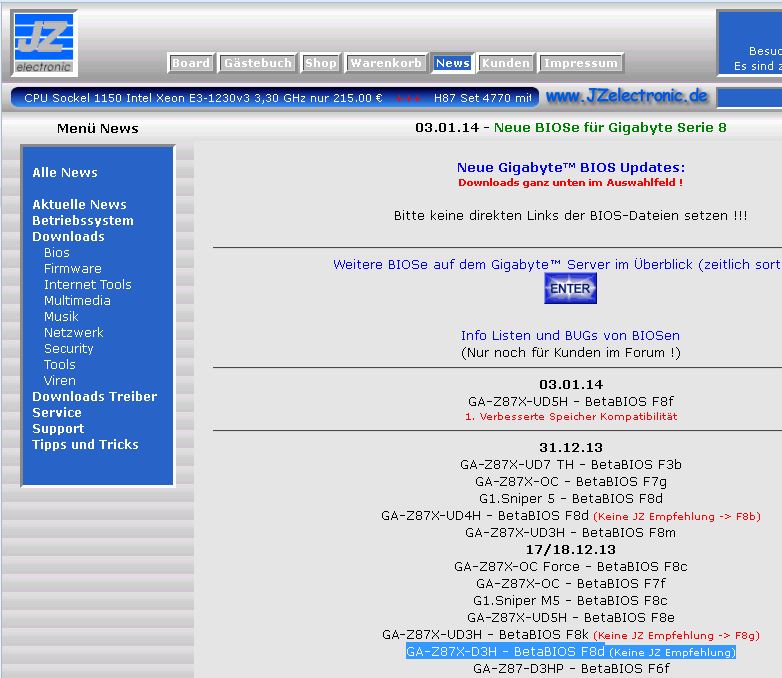
Task: Select Firmware under Downloads
Action: click(73, 268)
